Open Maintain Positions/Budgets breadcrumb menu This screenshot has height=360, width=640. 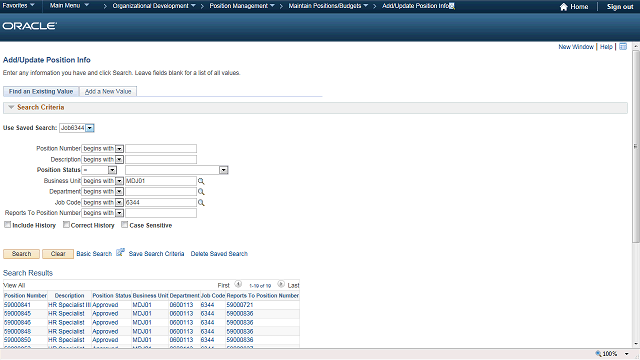tap(328, 6)
